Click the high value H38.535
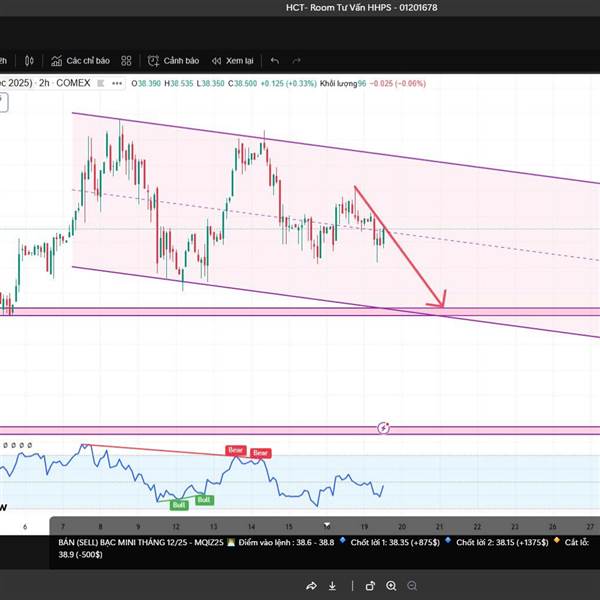This screenshot has height=600, width=600. coord(179,83)
